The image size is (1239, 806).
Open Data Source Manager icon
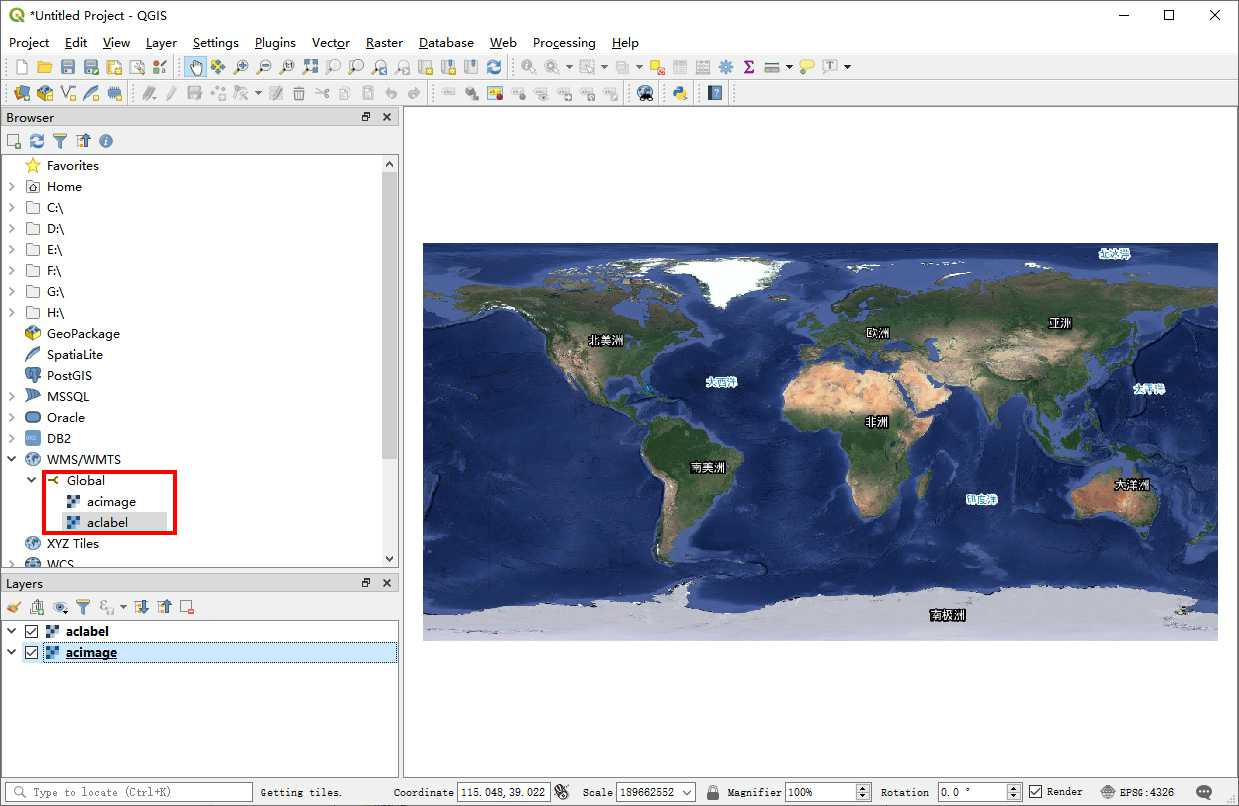[x=22, y=93]
